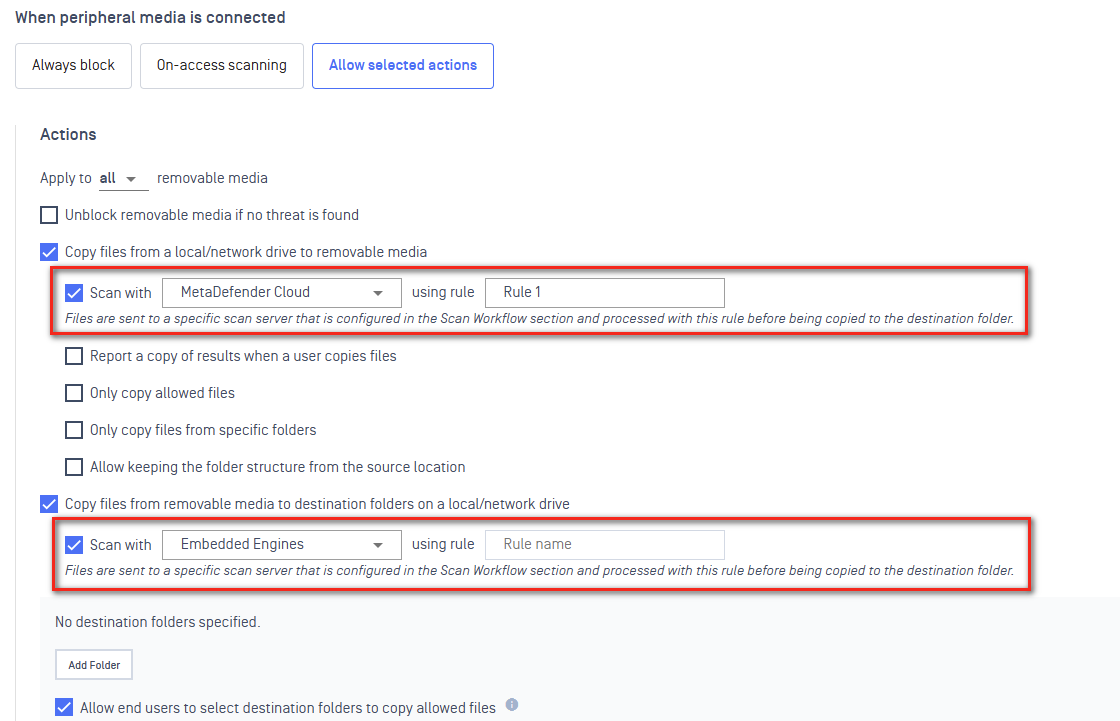Image resolution: width=1120 pixels, height=721 pixels.
Task: Uncheck Copy files from removable media to destination folders
Action: tap(49, 504)
